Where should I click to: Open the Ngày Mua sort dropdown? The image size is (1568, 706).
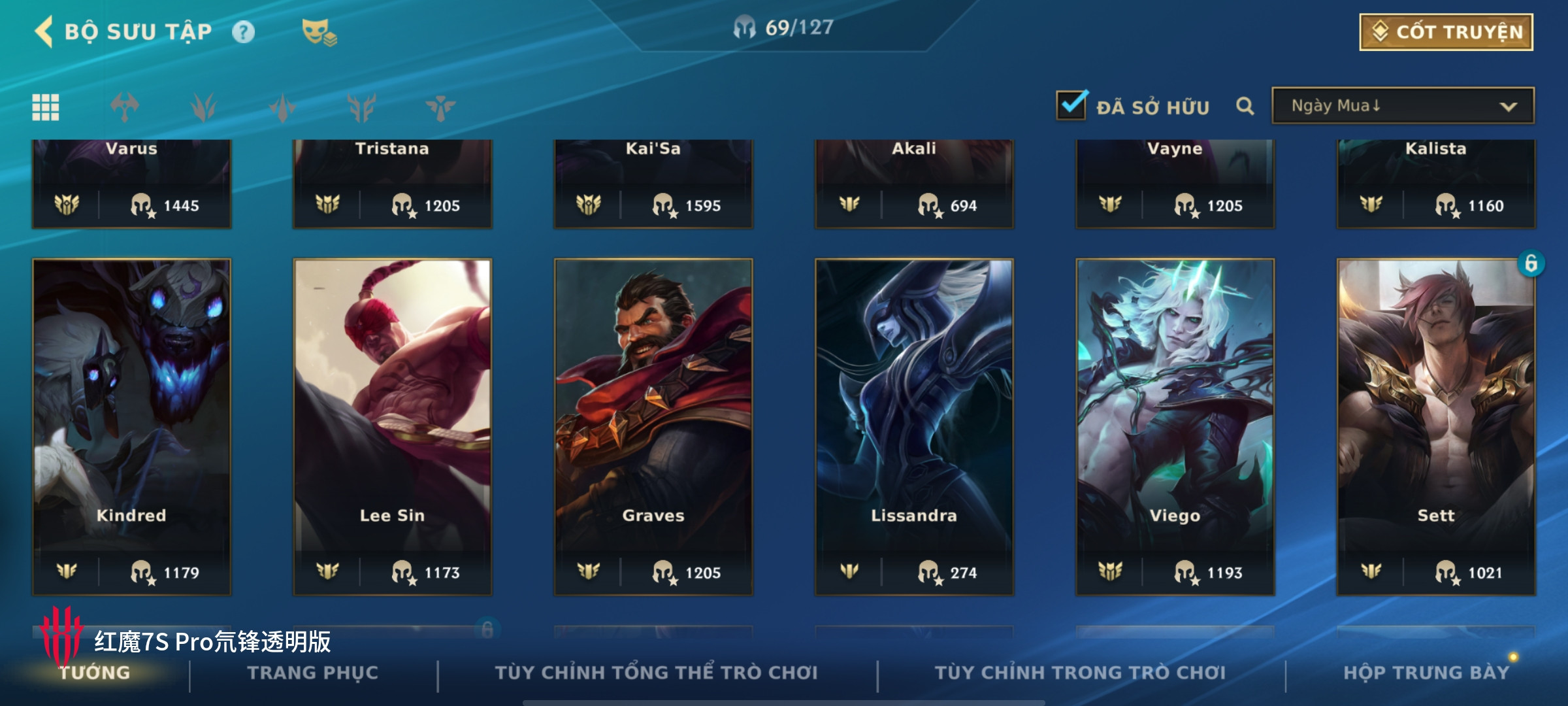1403,106
